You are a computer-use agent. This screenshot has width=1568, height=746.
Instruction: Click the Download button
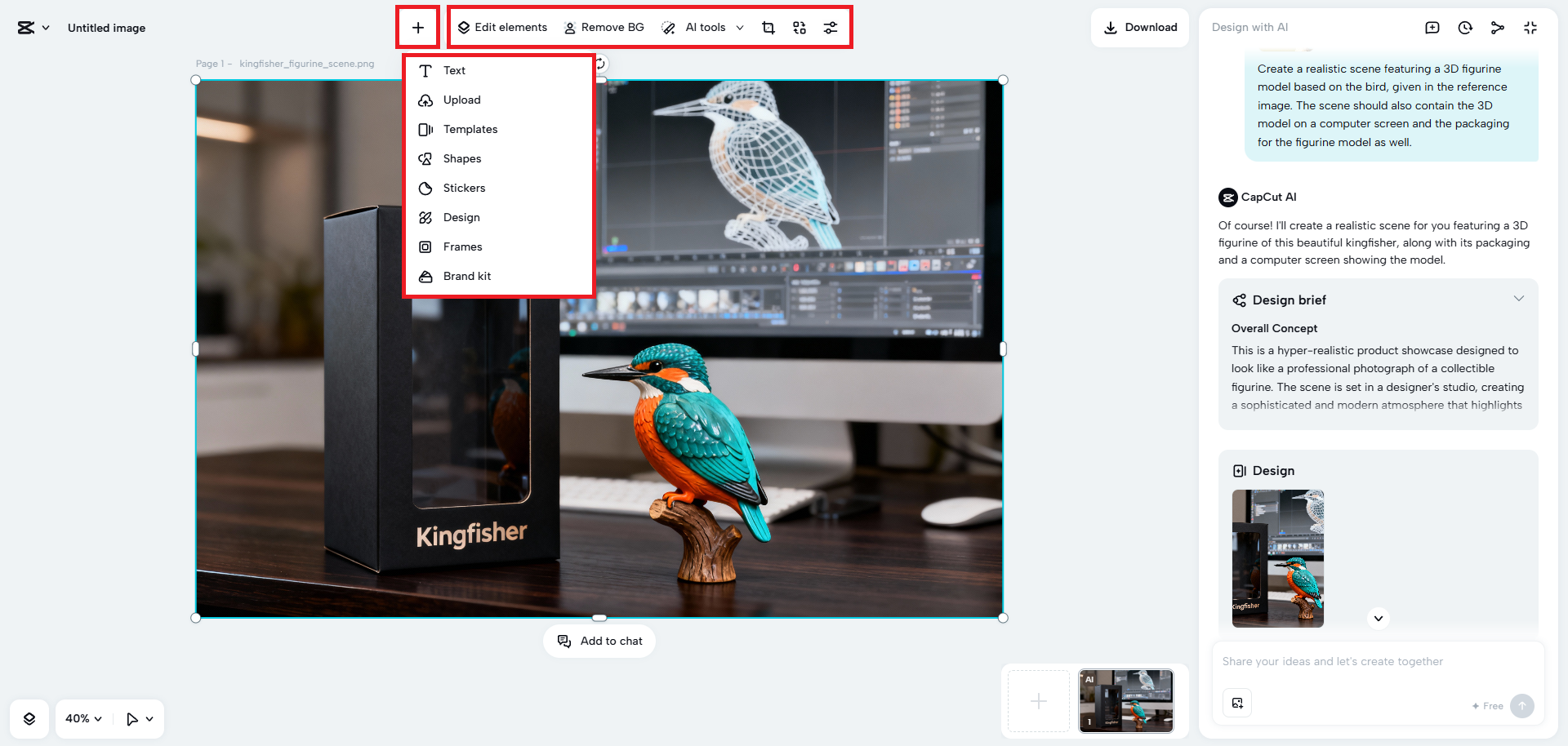tap(1140, 27)
